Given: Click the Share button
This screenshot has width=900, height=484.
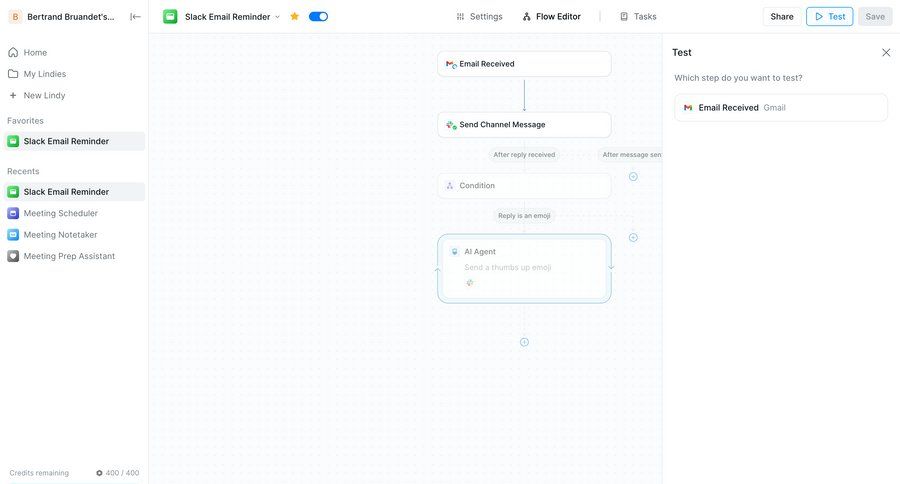Looking at the screenshot, I should pyautogui.click(x=782, y=17).
